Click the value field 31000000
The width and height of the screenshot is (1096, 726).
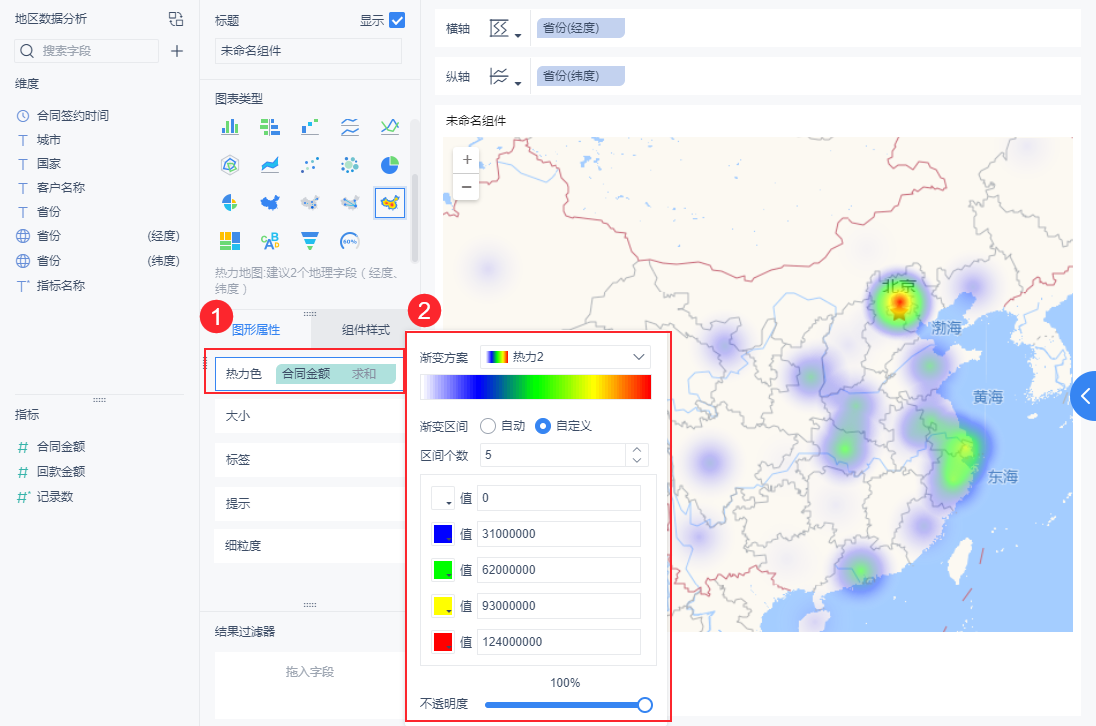click(558, 534)
